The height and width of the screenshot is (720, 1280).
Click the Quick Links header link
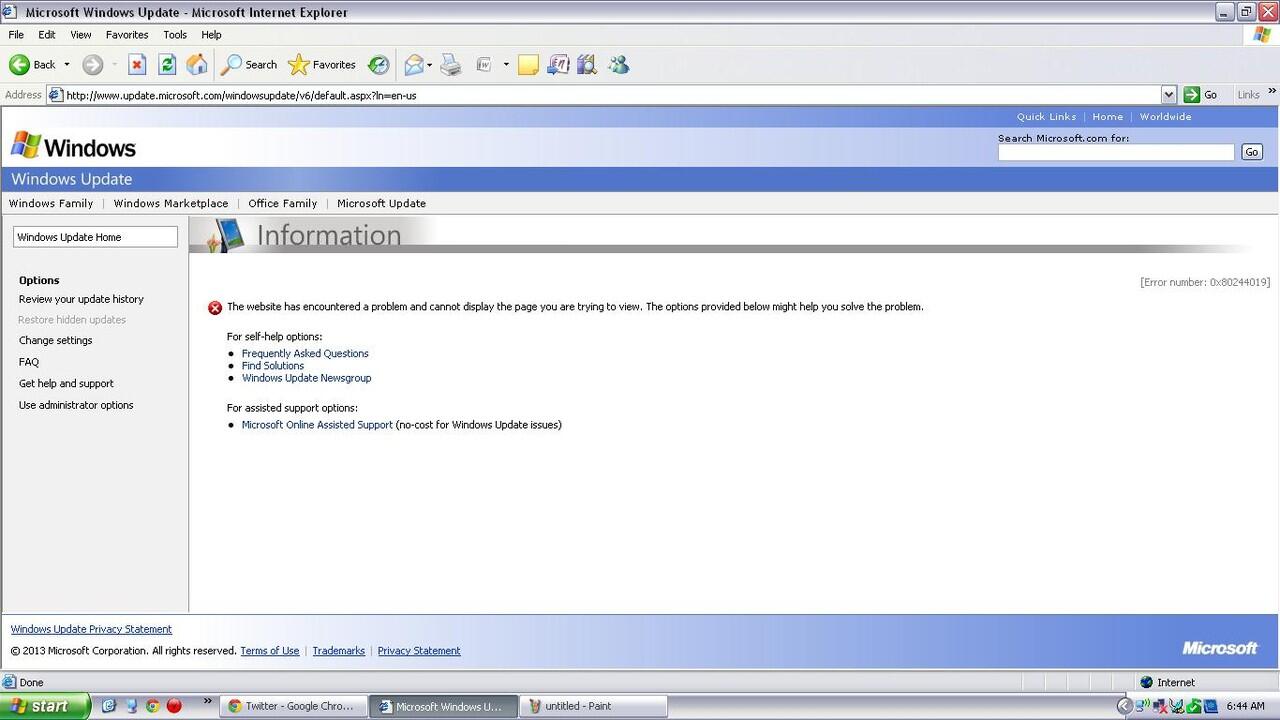pyautogui.click(x=1046, y=117)
